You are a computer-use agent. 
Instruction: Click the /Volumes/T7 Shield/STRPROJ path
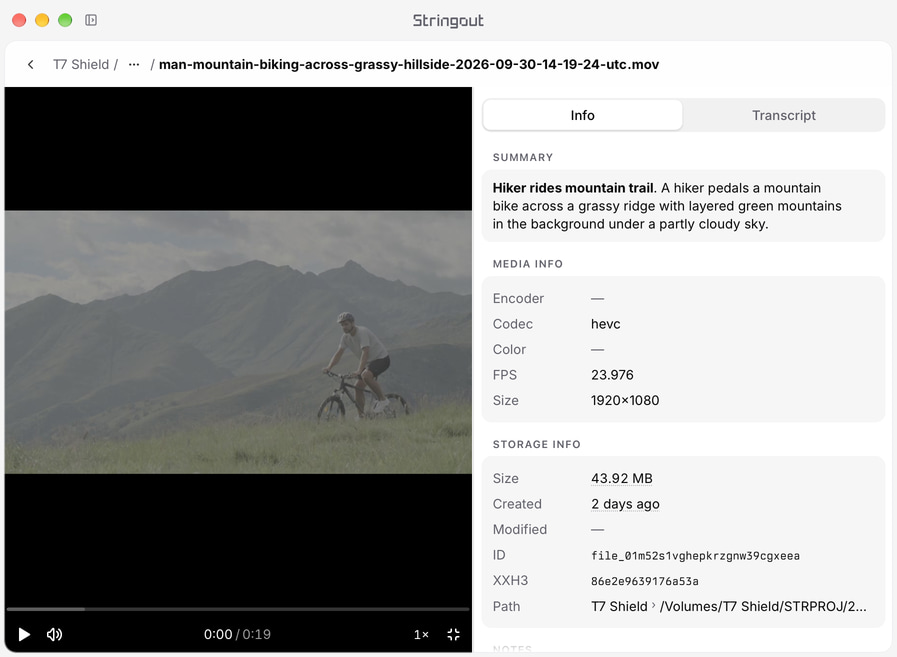[x=763, y=607]
